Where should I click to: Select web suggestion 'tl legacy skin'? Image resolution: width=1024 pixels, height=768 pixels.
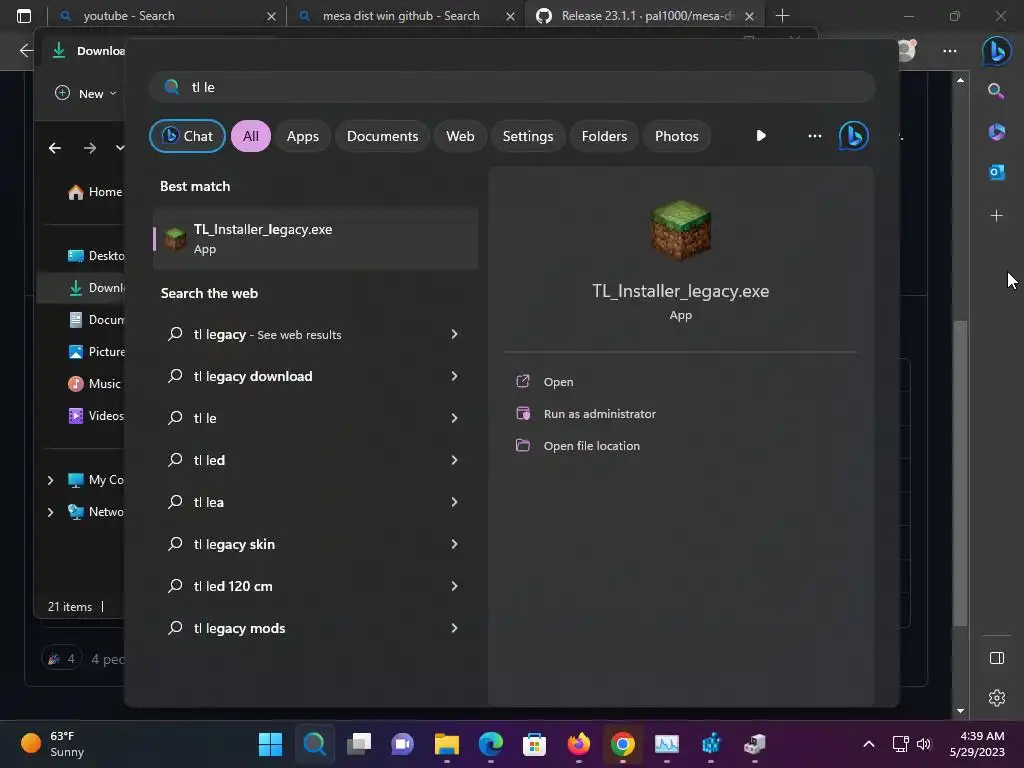[x=315, y=544]
